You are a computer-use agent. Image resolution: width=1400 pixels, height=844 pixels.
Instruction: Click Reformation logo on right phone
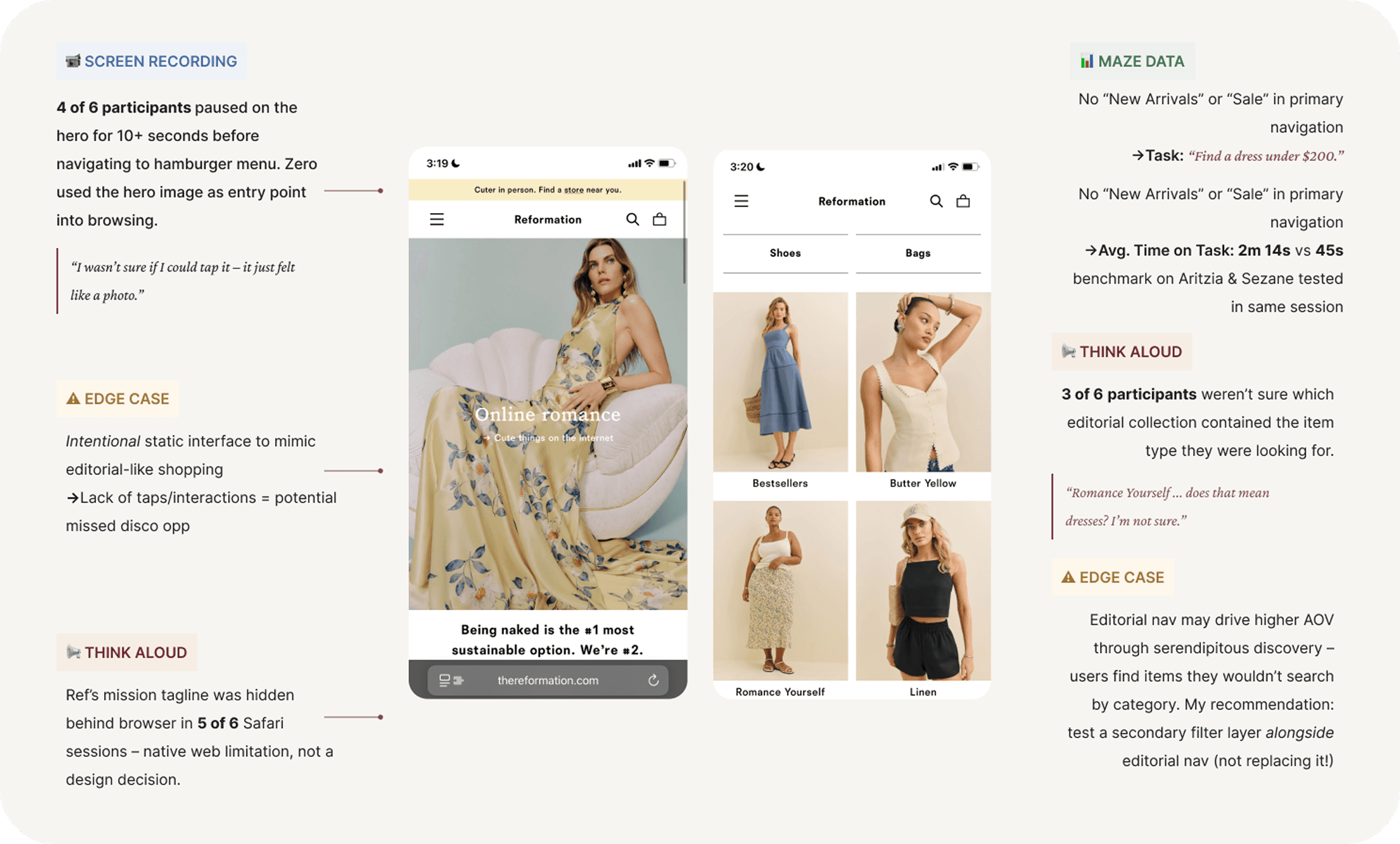(x=851, y=201)
